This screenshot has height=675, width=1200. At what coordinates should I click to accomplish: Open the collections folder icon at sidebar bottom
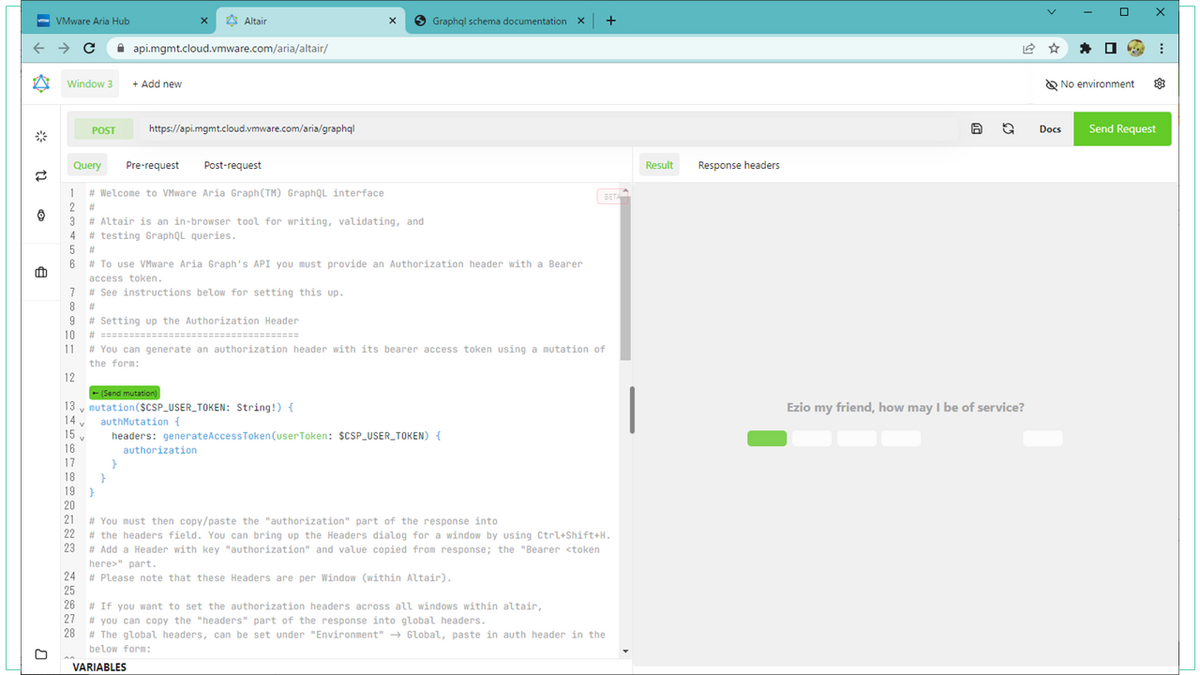point(41,655)
